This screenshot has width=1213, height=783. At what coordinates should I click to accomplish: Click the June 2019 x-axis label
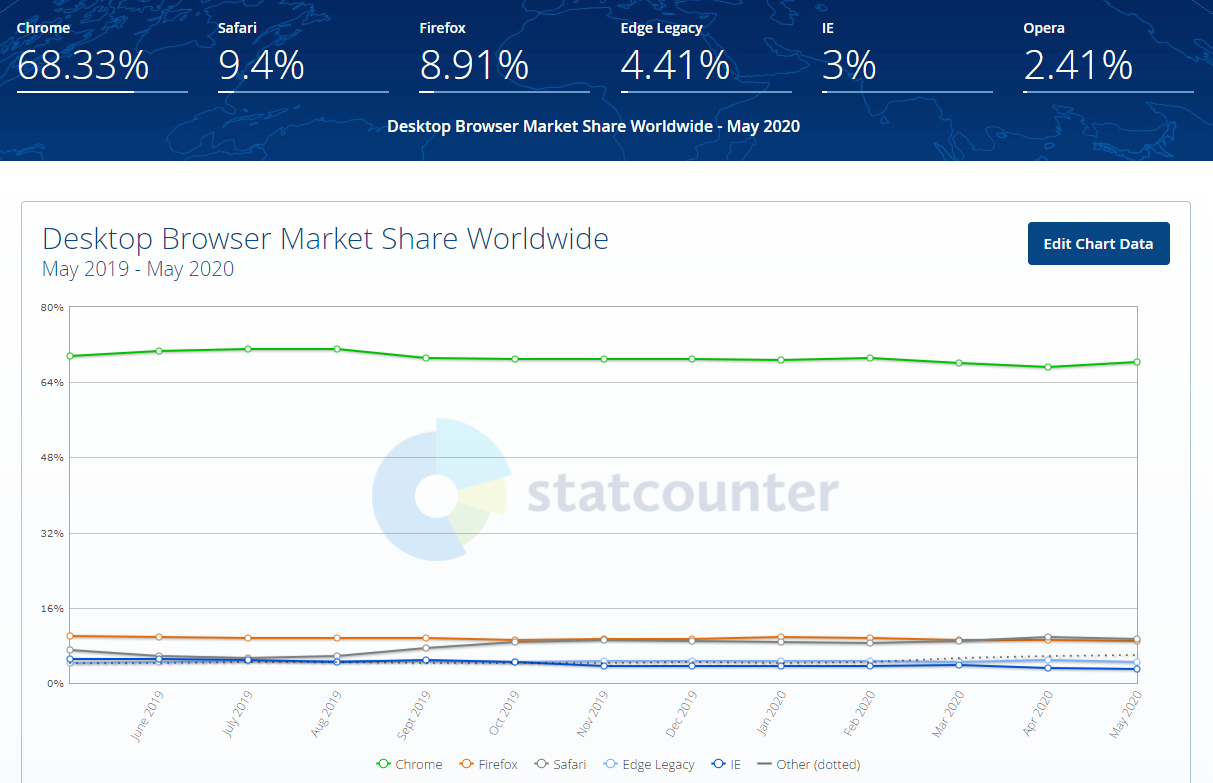[x=147, y=717]
